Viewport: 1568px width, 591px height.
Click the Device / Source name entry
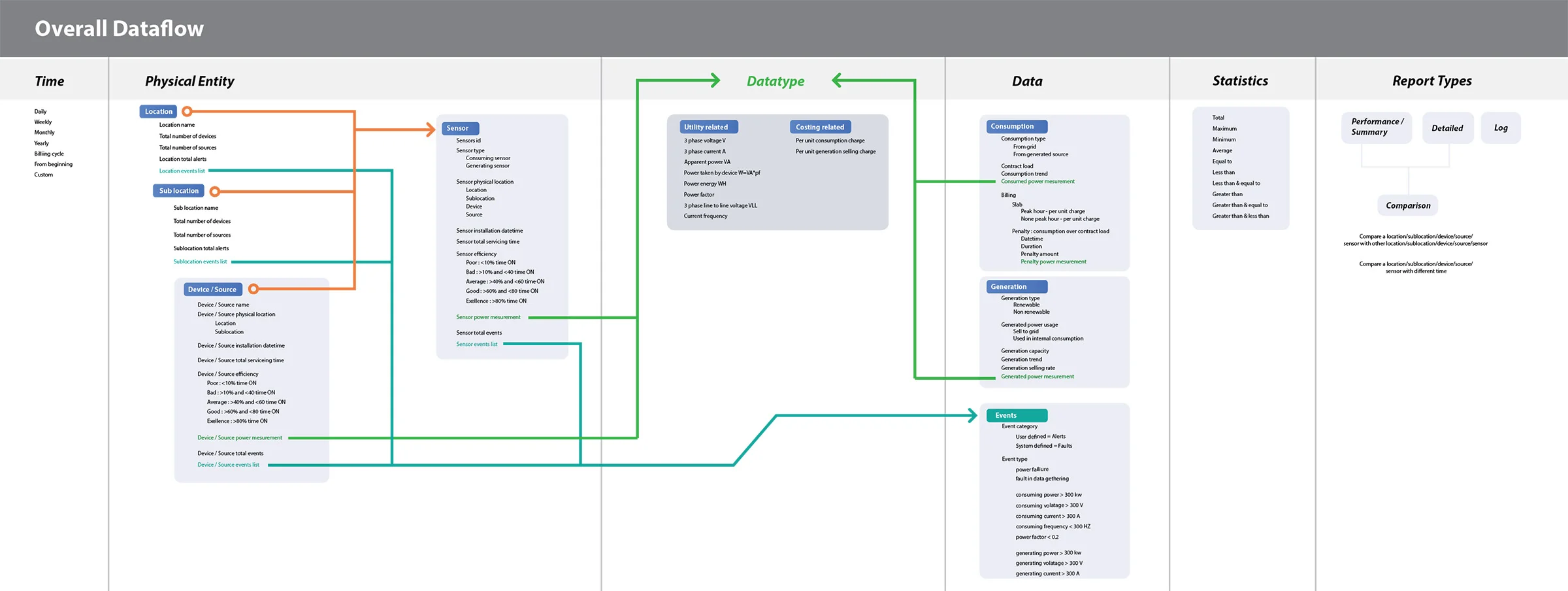[x=223, y=305]
